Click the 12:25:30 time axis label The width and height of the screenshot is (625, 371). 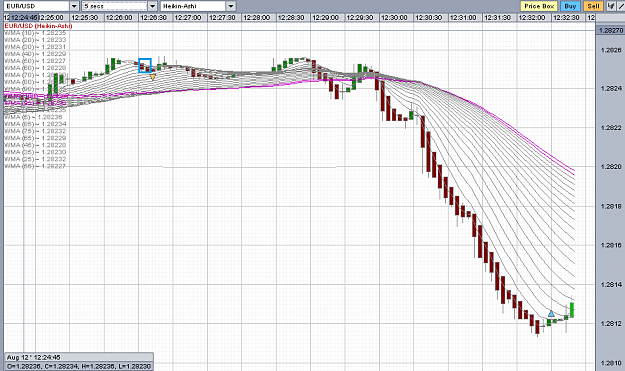pos(85,18)
